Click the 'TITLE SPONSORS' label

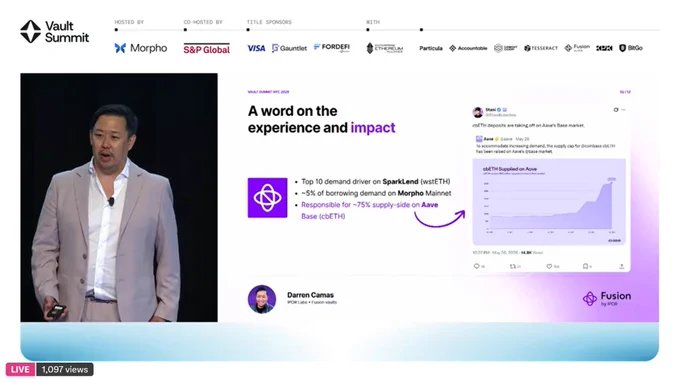[x=269, y=22]
